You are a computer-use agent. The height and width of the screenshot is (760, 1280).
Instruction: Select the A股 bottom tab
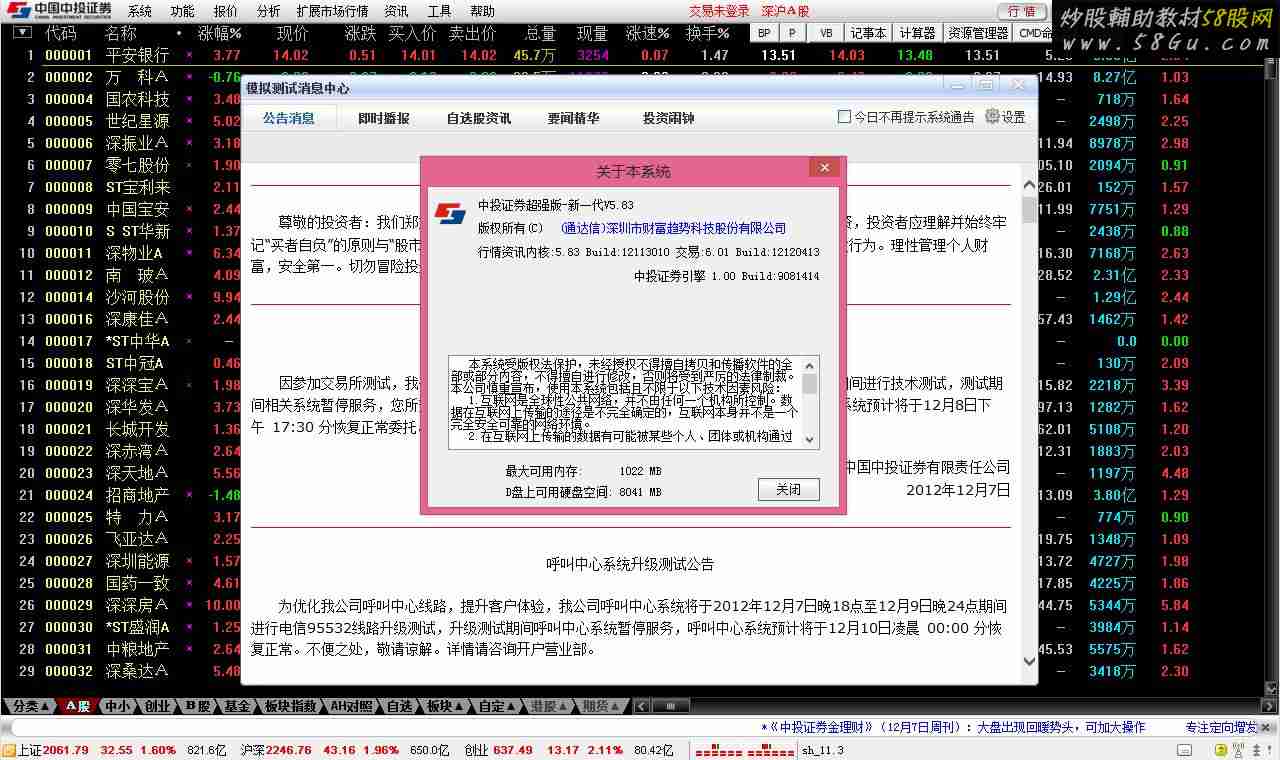point(79,706)
